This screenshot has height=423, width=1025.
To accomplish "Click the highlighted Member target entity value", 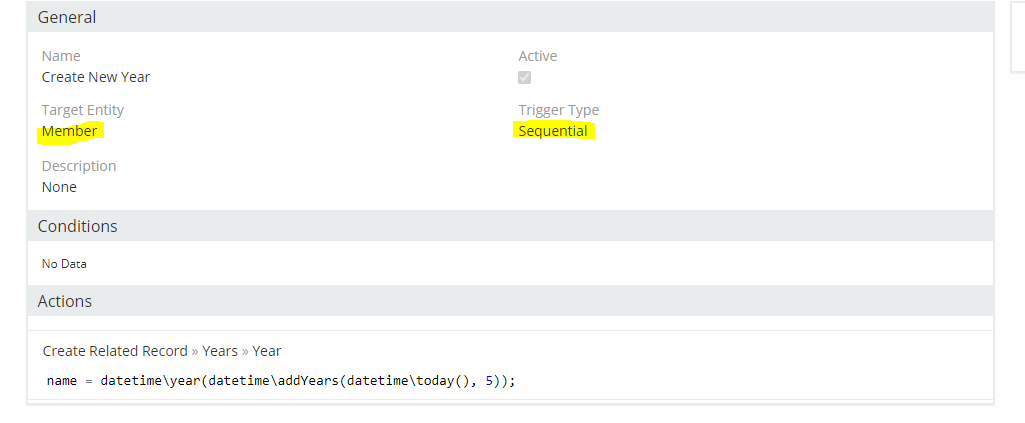I will pyautogui.click(x=70, y=131).
